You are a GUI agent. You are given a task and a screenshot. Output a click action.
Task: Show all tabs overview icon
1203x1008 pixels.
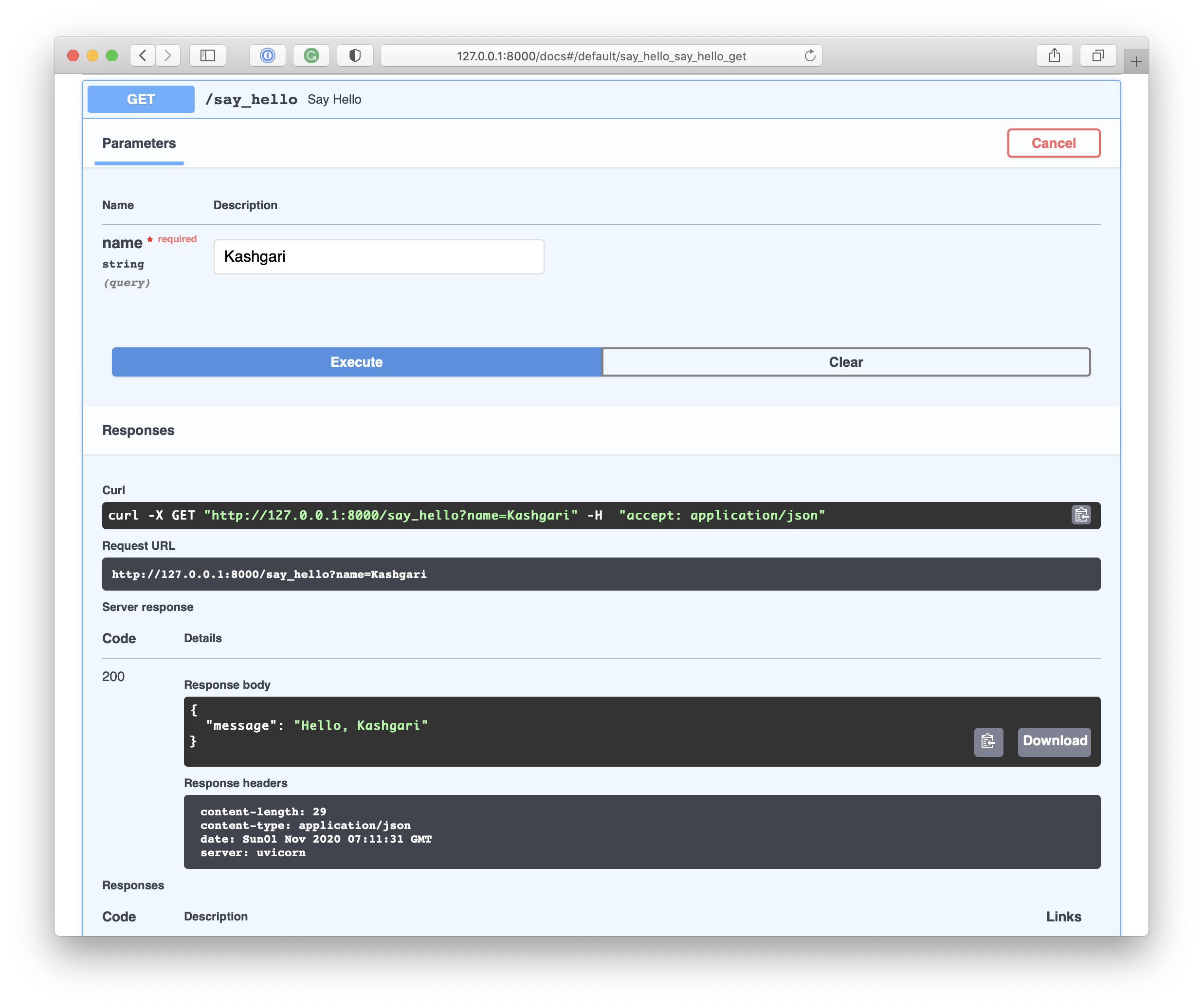point(1097,55)
